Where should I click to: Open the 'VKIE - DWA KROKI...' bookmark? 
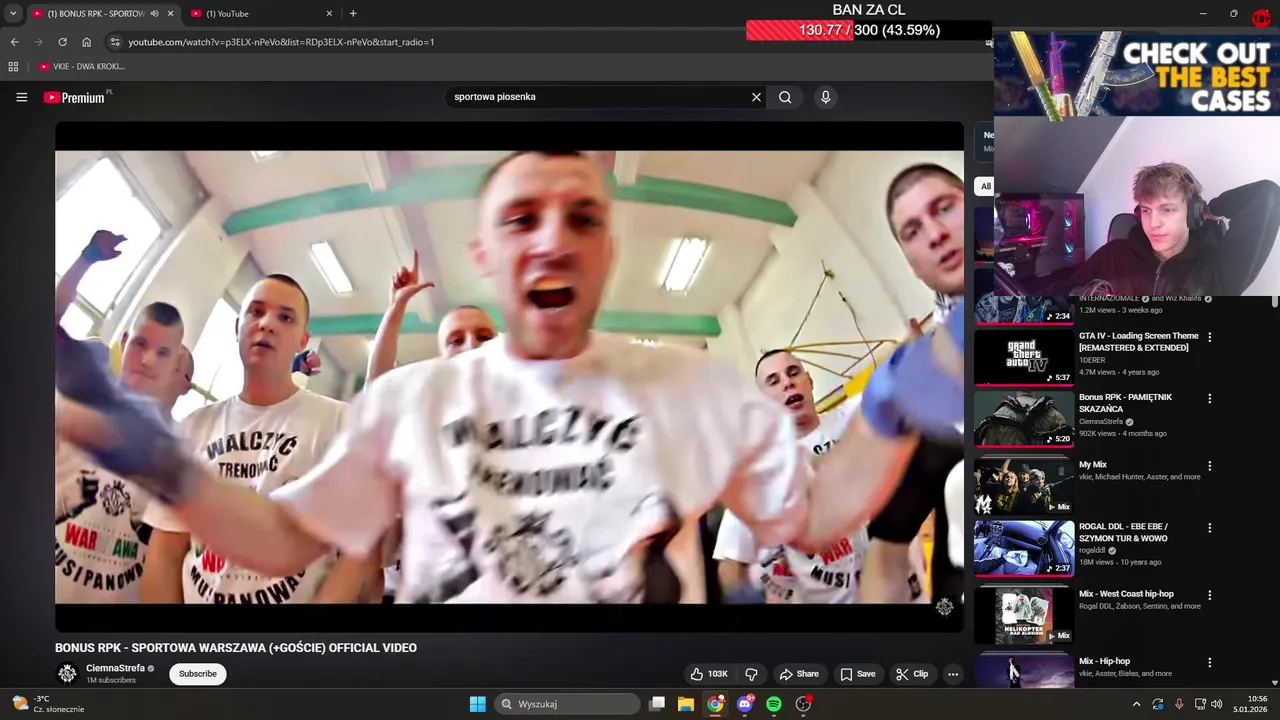[82, 66]
